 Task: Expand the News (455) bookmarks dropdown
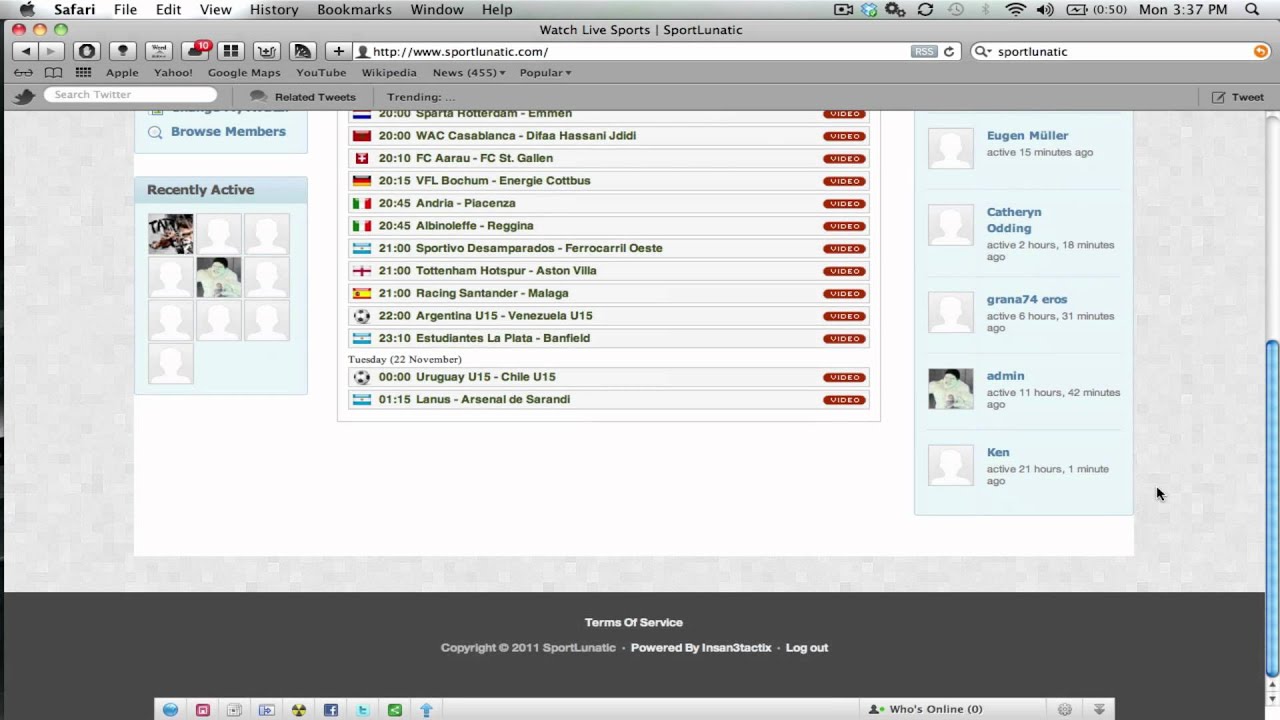[x=468, y=72]
